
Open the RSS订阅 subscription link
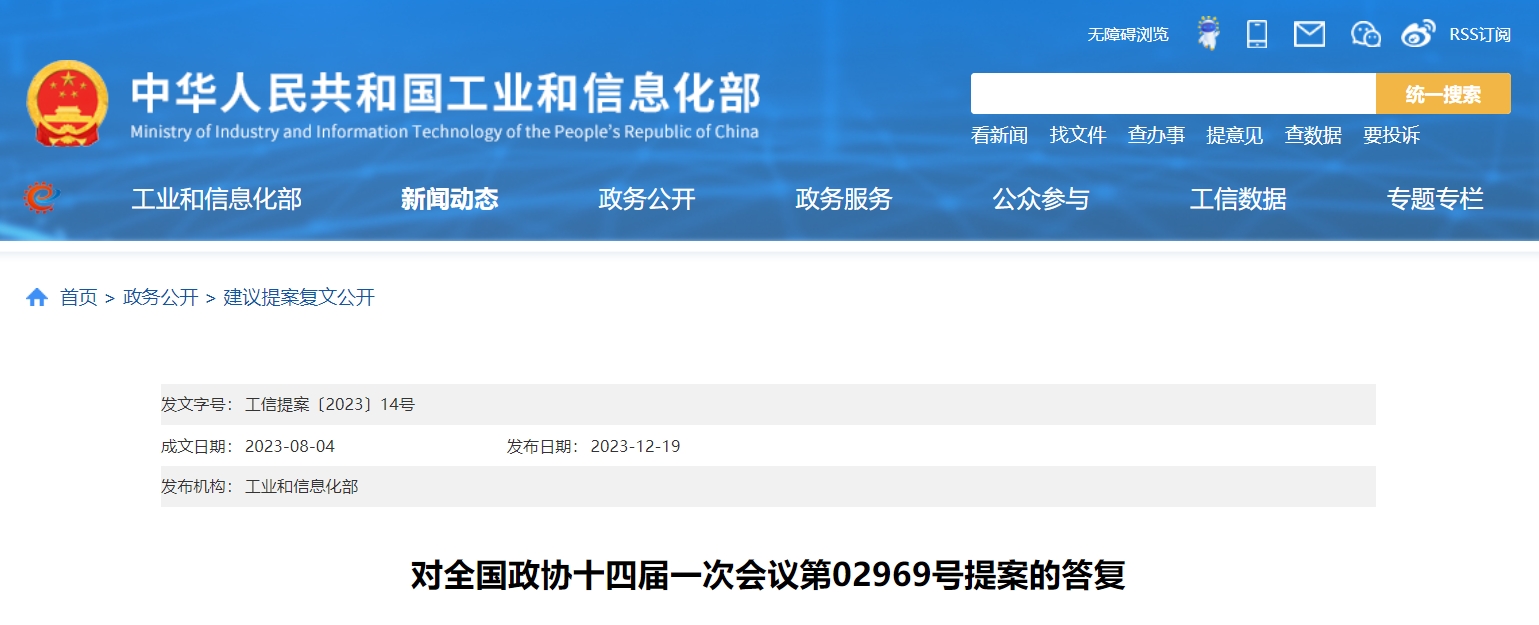[x=1481, y=33]
